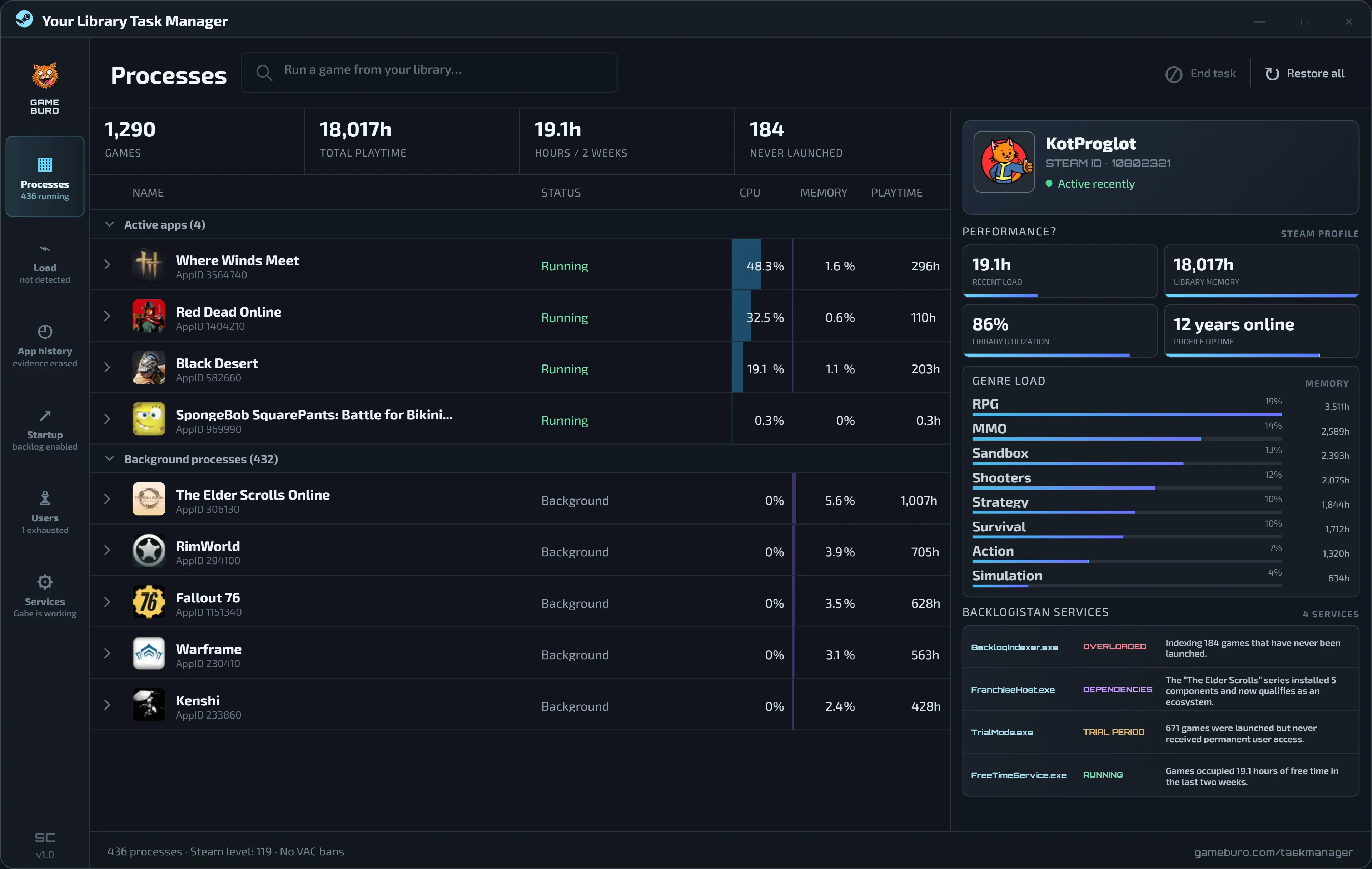Click the Restore all refresh icon
The image size is (1372, 869).
[1272, 74]
